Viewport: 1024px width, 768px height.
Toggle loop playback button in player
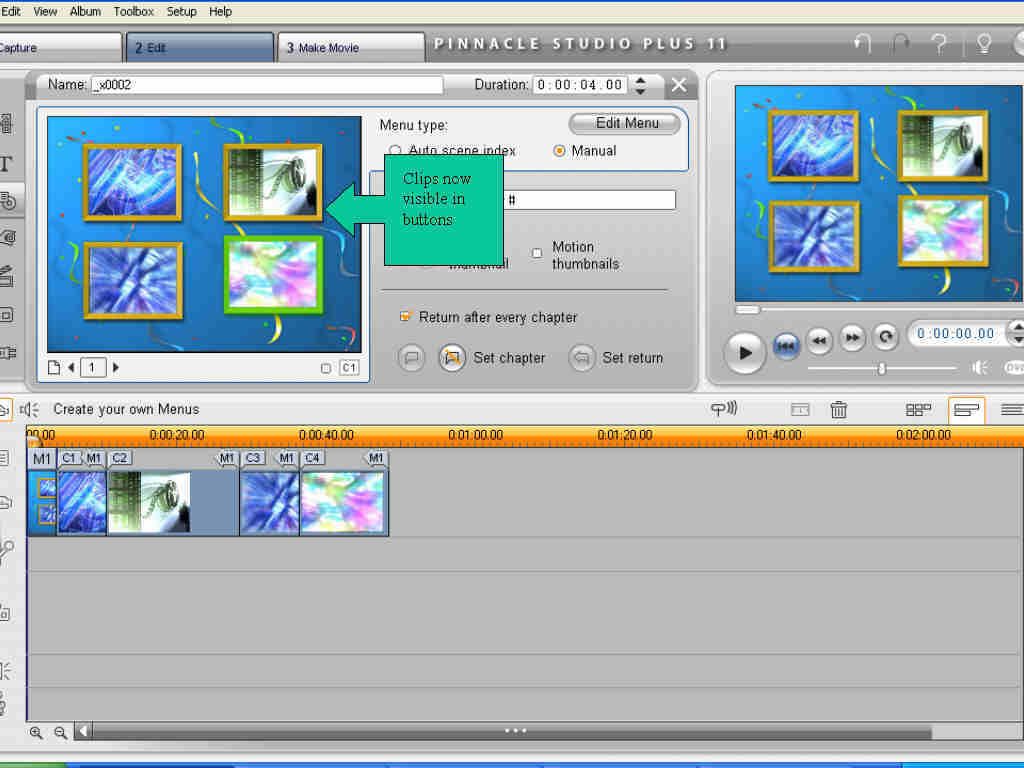pos(886,336)
